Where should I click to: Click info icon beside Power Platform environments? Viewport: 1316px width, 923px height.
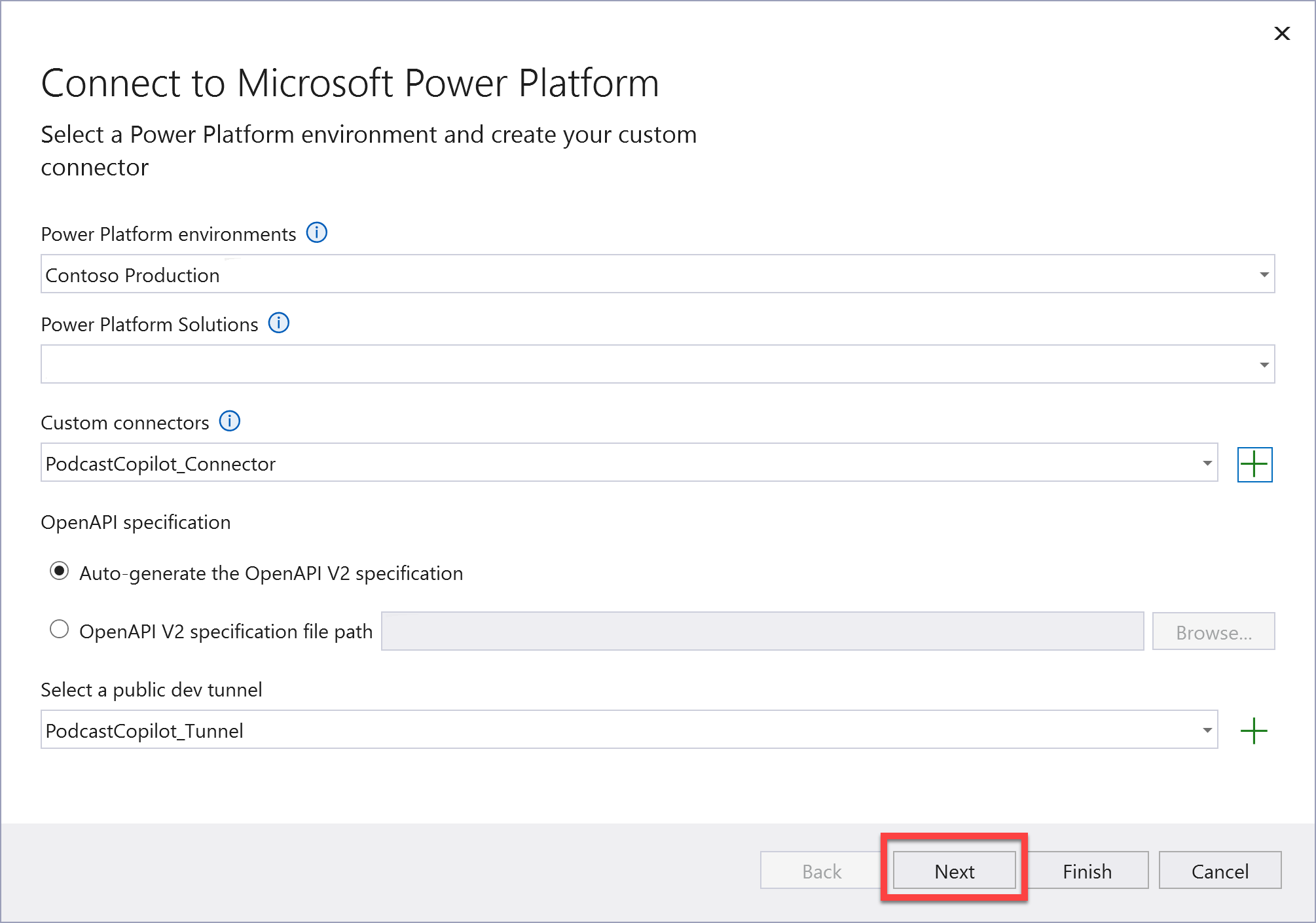pos(317,232)
